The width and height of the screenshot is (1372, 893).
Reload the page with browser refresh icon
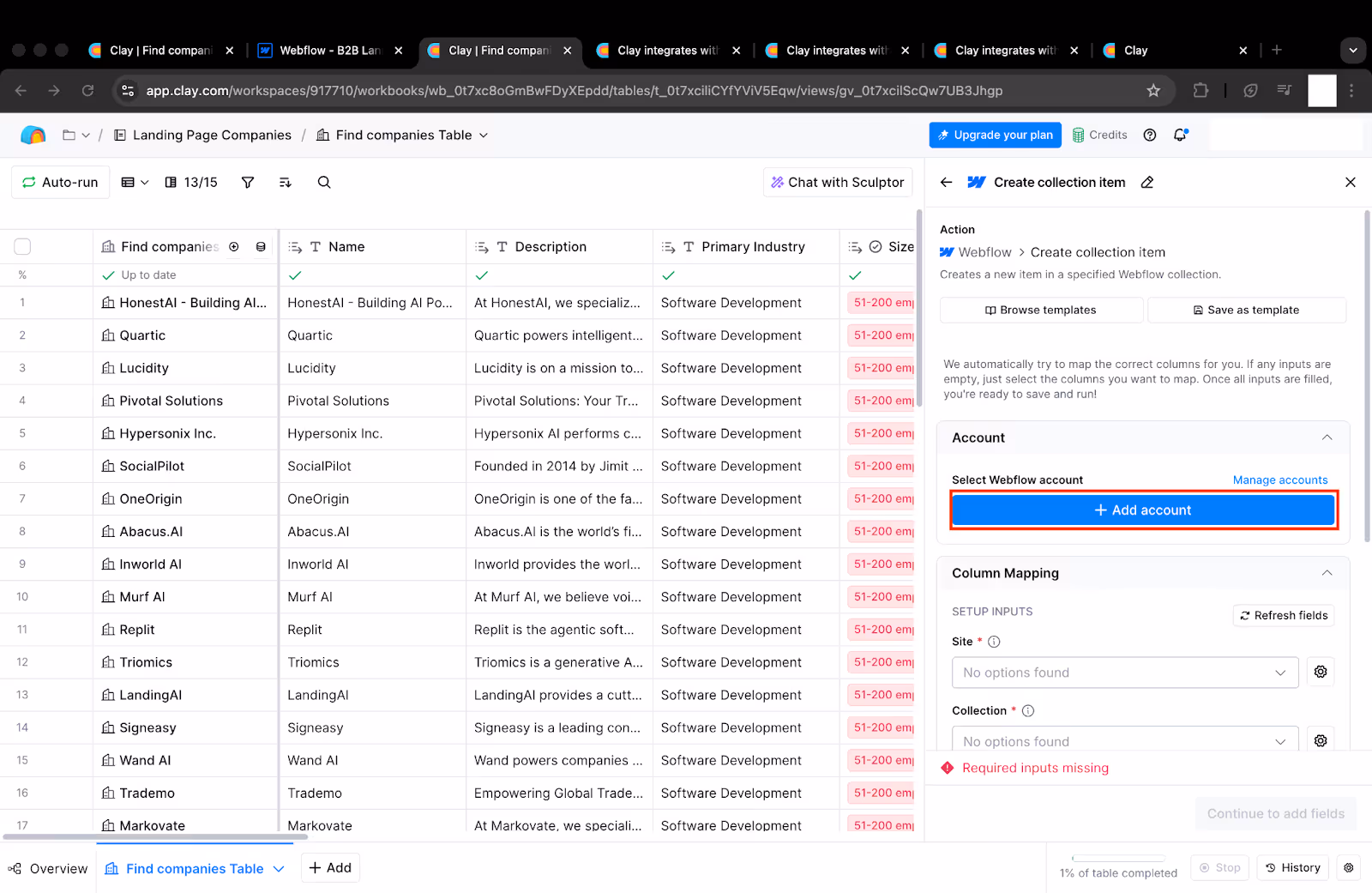pyautogui.click(x=87, y=90)
